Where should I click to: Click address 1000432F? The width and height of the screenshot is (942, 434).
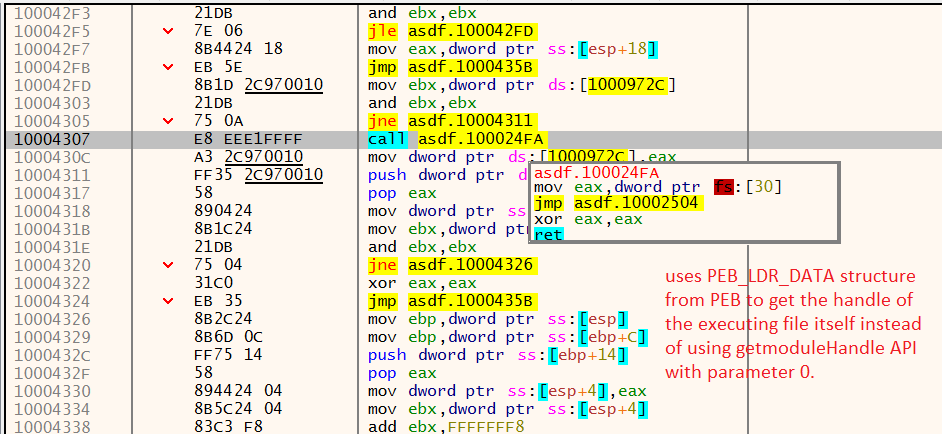pos(52,373)
